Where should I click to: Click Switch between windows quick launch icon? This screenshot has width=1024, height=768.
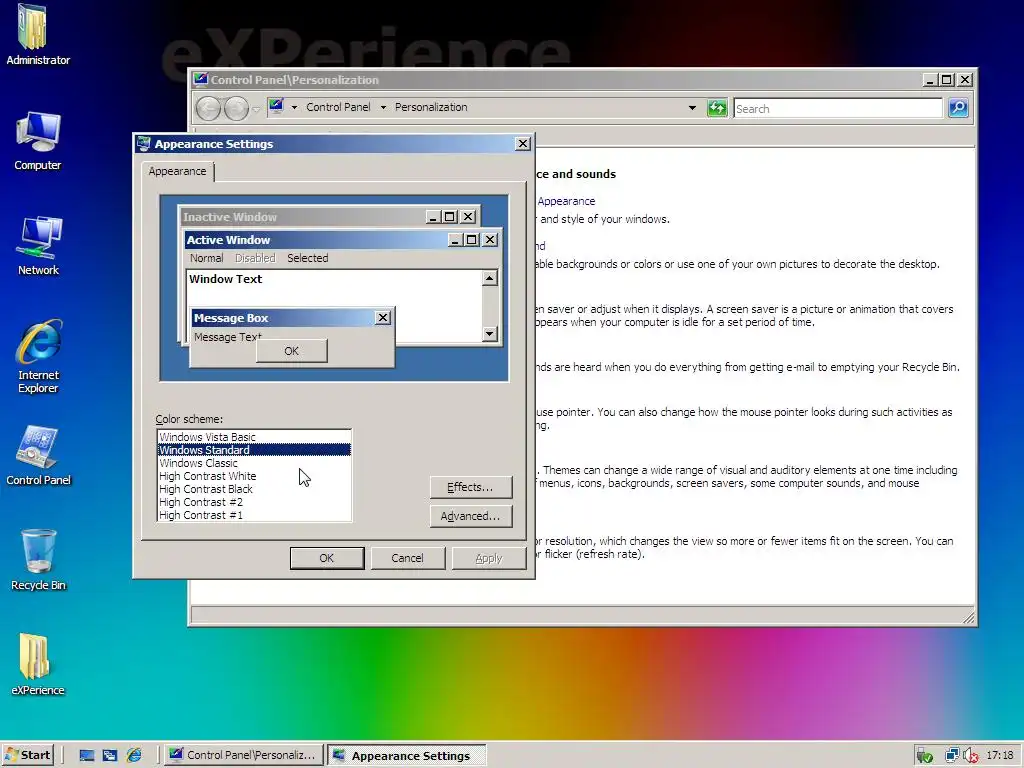click(x=110, y=756)
